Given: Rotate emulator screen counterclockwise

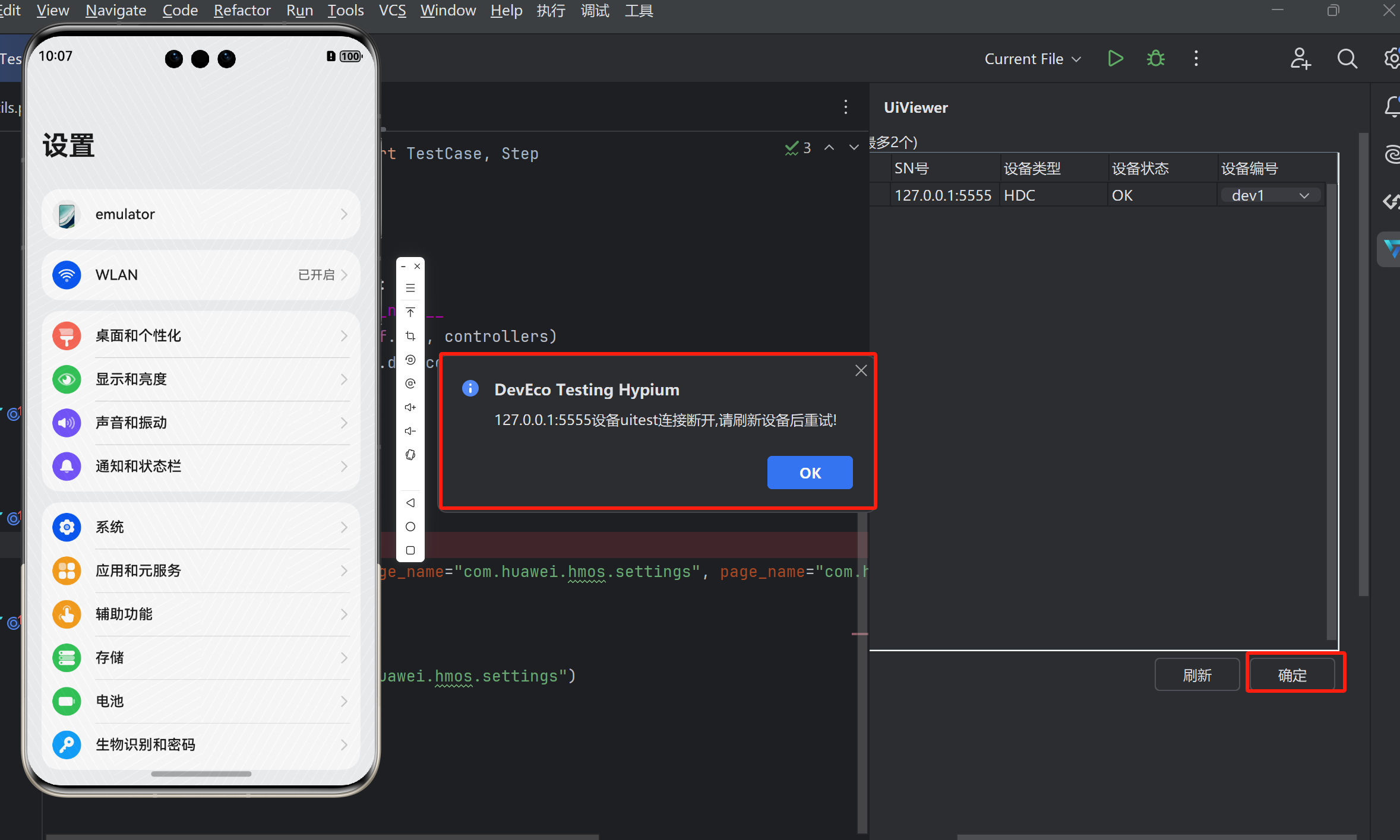Looking at the screenshot, I should [x=410, y=360].
